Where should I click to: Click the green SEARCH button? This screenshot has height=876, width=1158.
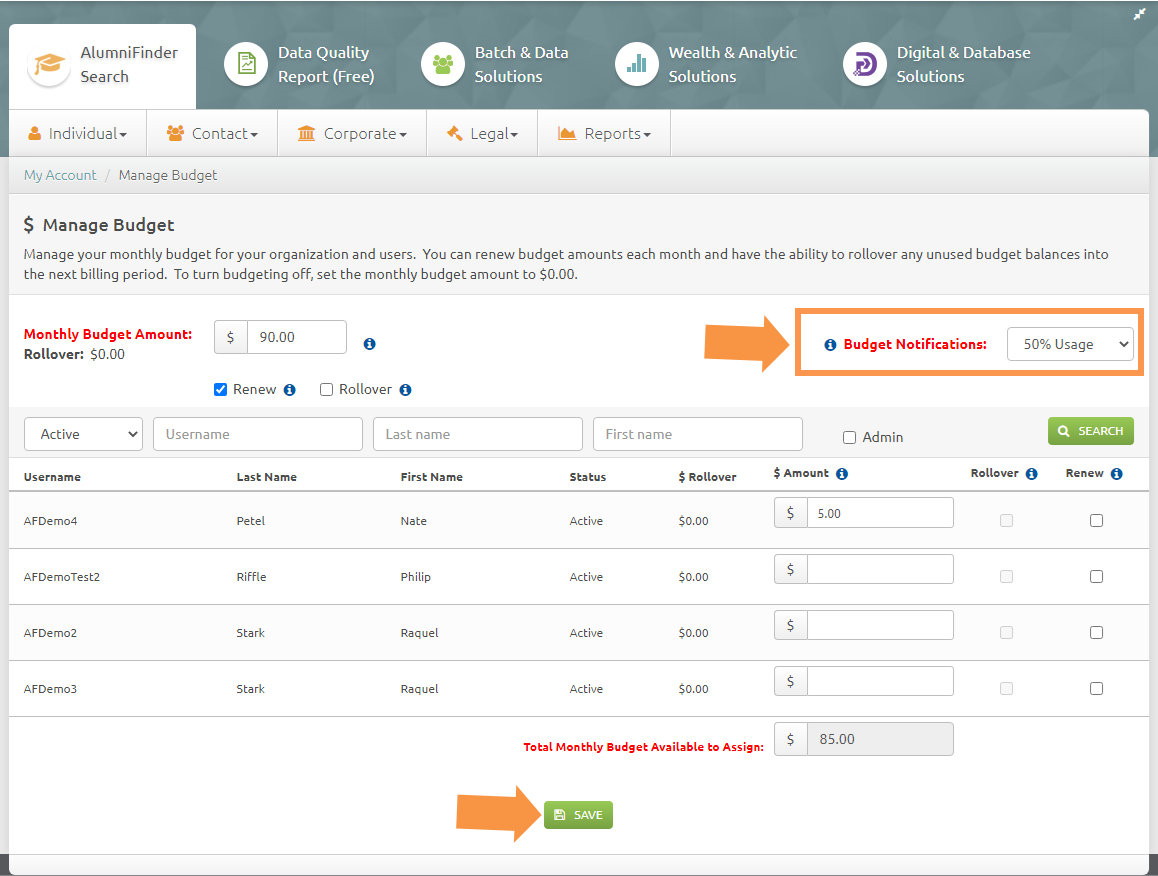(1091, 431)
